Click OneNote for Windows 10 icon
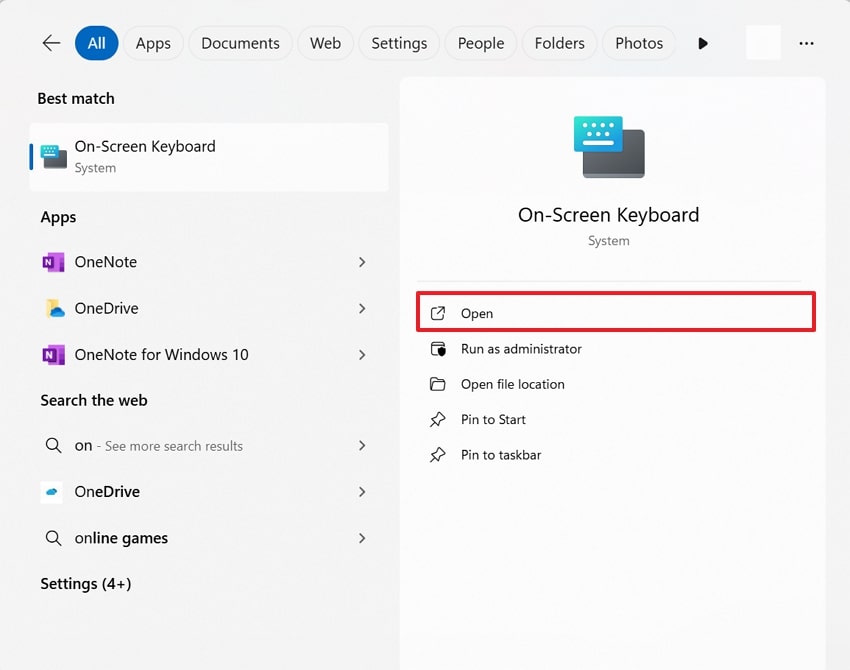 [53, 355]
